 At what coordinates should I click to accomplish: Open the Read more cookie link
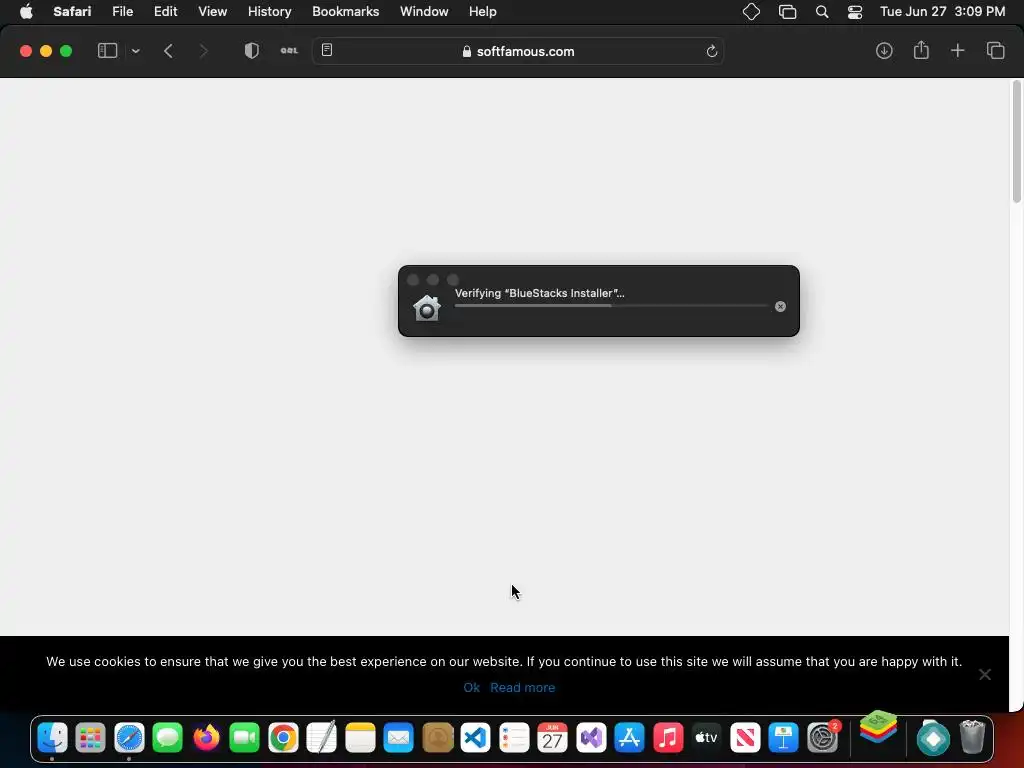point(522,687)
